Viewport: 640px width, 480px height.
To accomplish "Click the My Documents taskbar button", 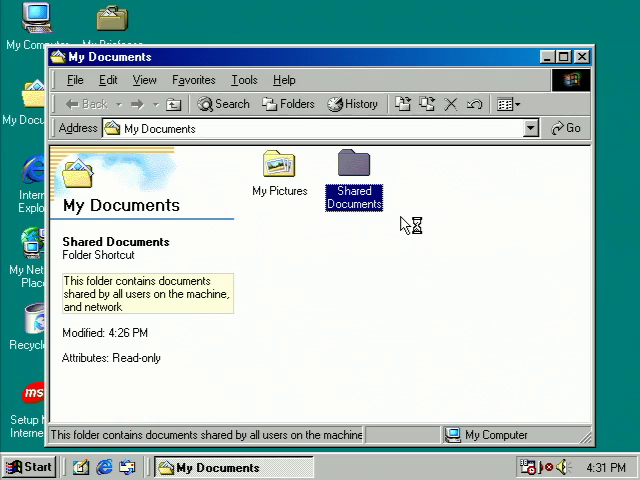I will click(x=233, y=467).
